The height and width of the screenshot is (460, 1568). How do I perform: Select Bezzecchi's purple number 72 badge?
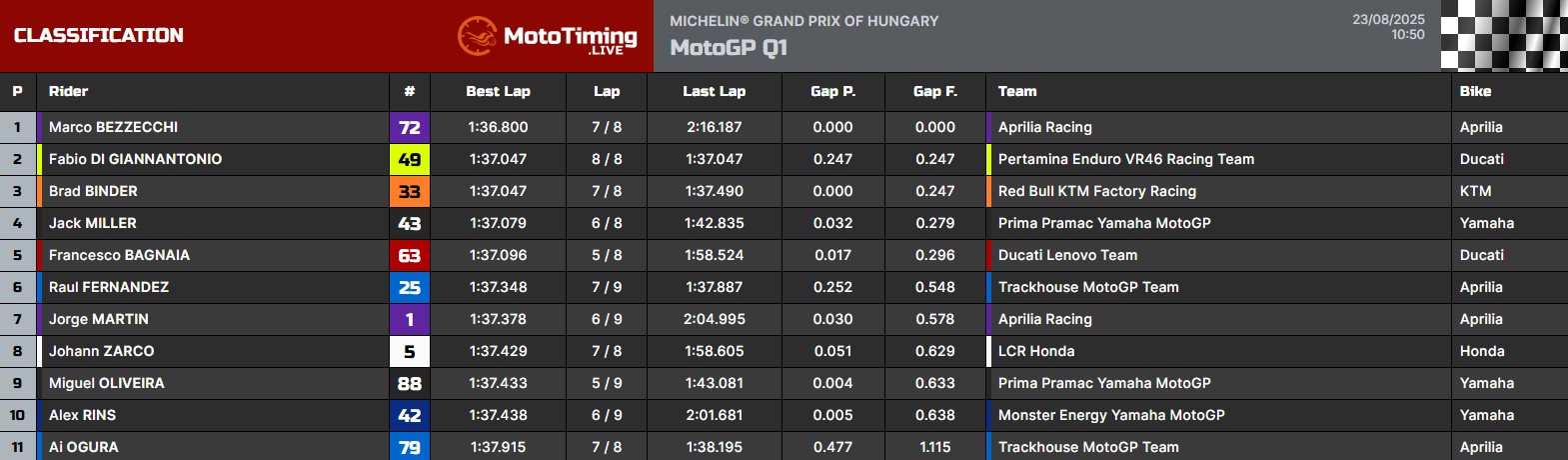click(x=410, y=127)
